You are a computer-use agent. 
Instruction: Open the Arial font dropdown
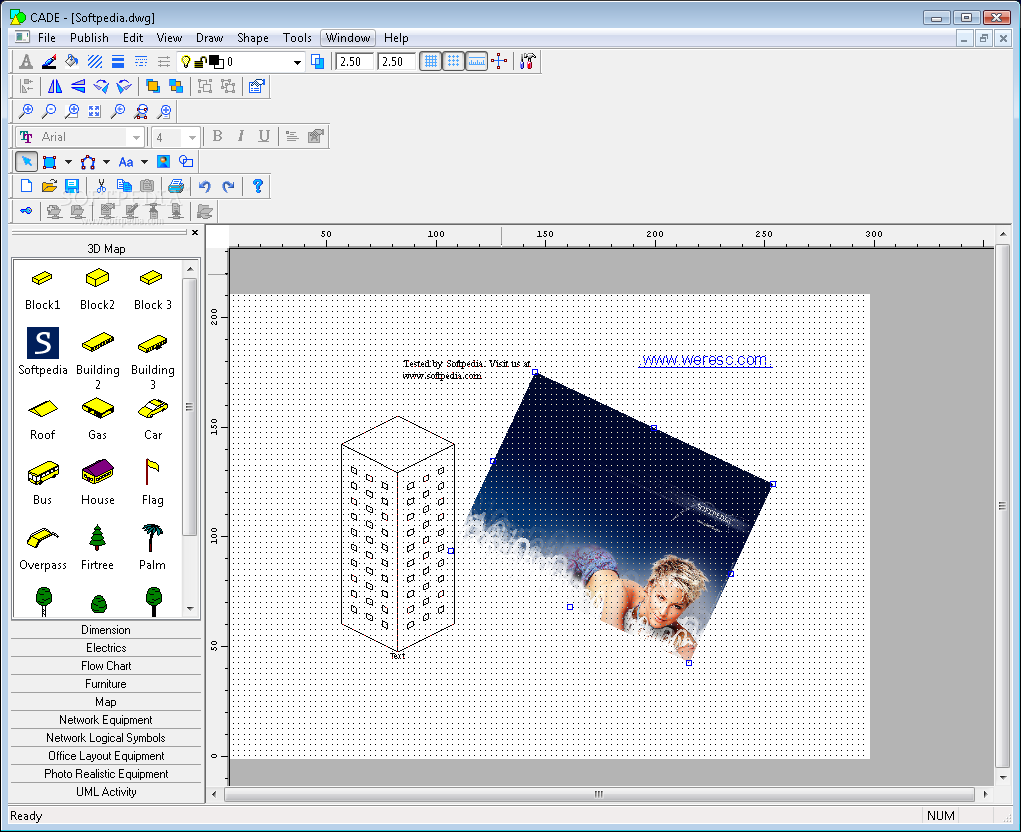click(135, 137)
